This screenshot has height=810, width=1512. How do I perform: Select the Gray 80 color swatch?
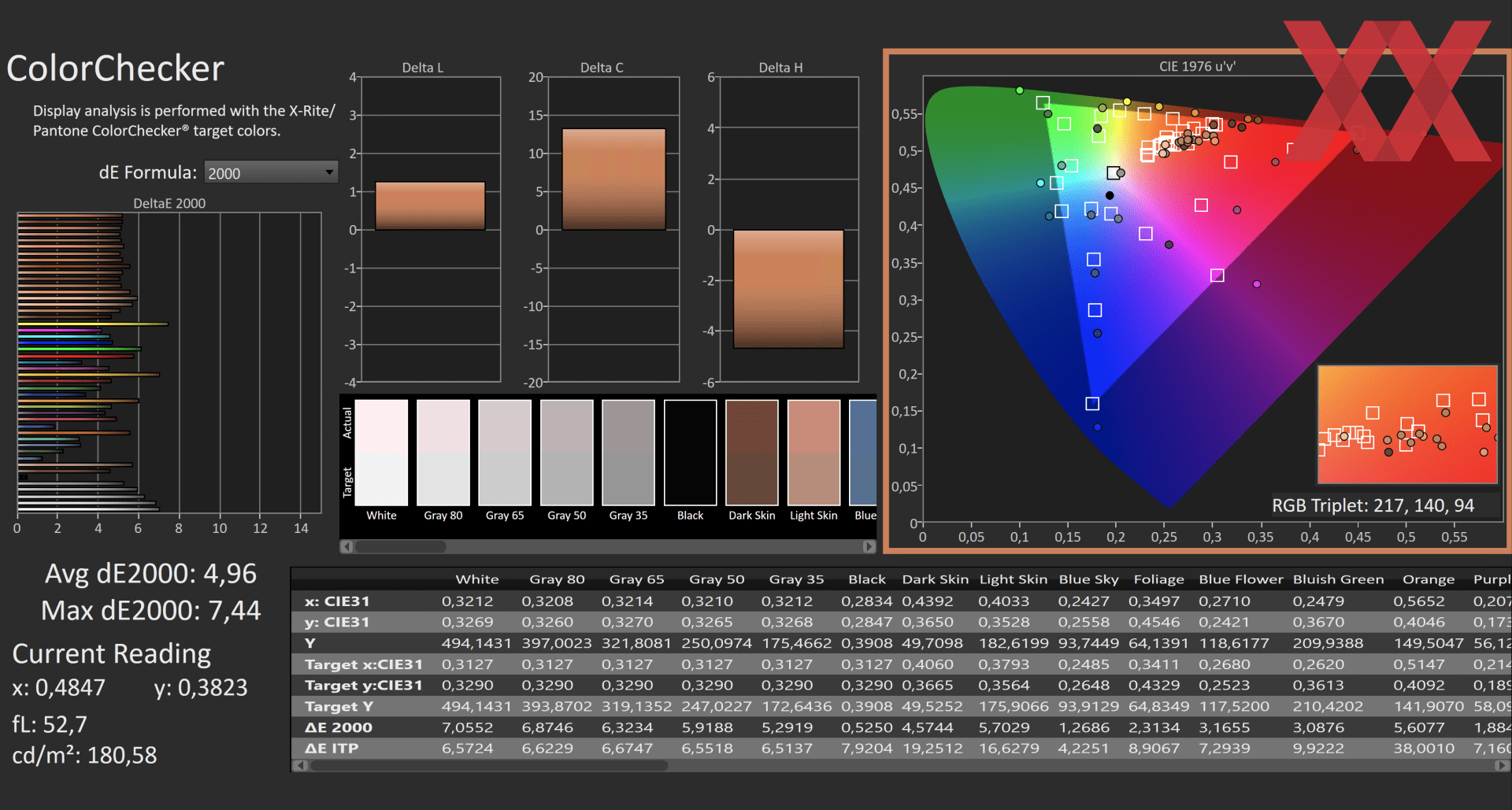pos(443,453)
